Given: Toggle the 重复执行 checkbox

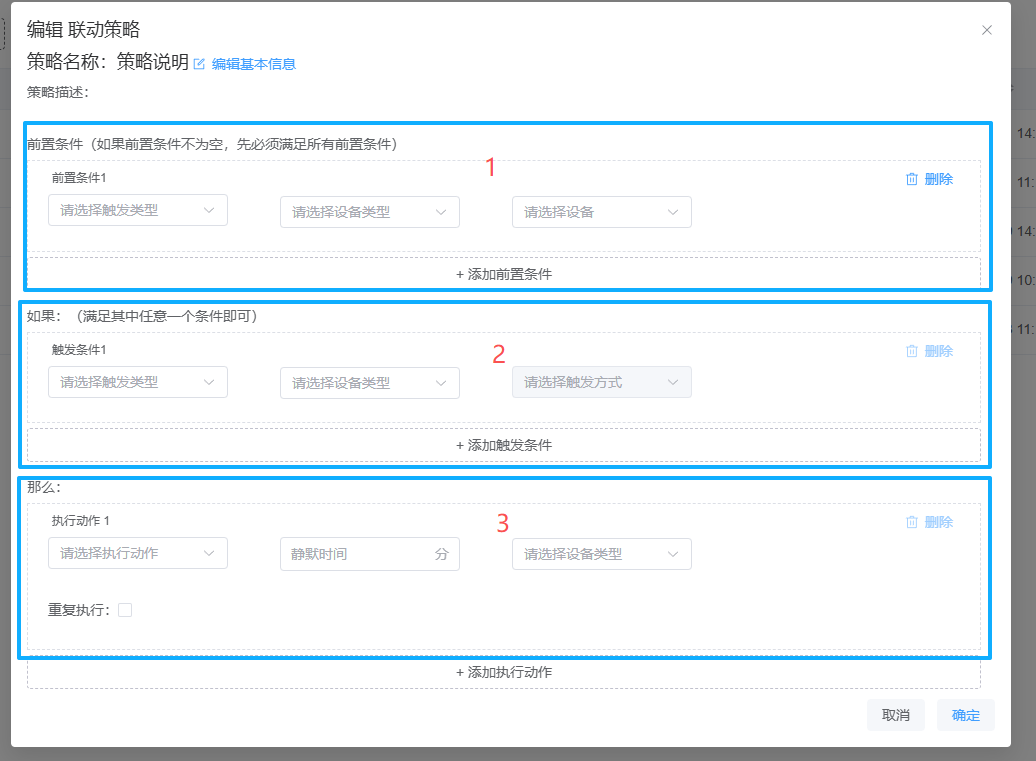Looking at the screenshot, I should pos(125,610).
